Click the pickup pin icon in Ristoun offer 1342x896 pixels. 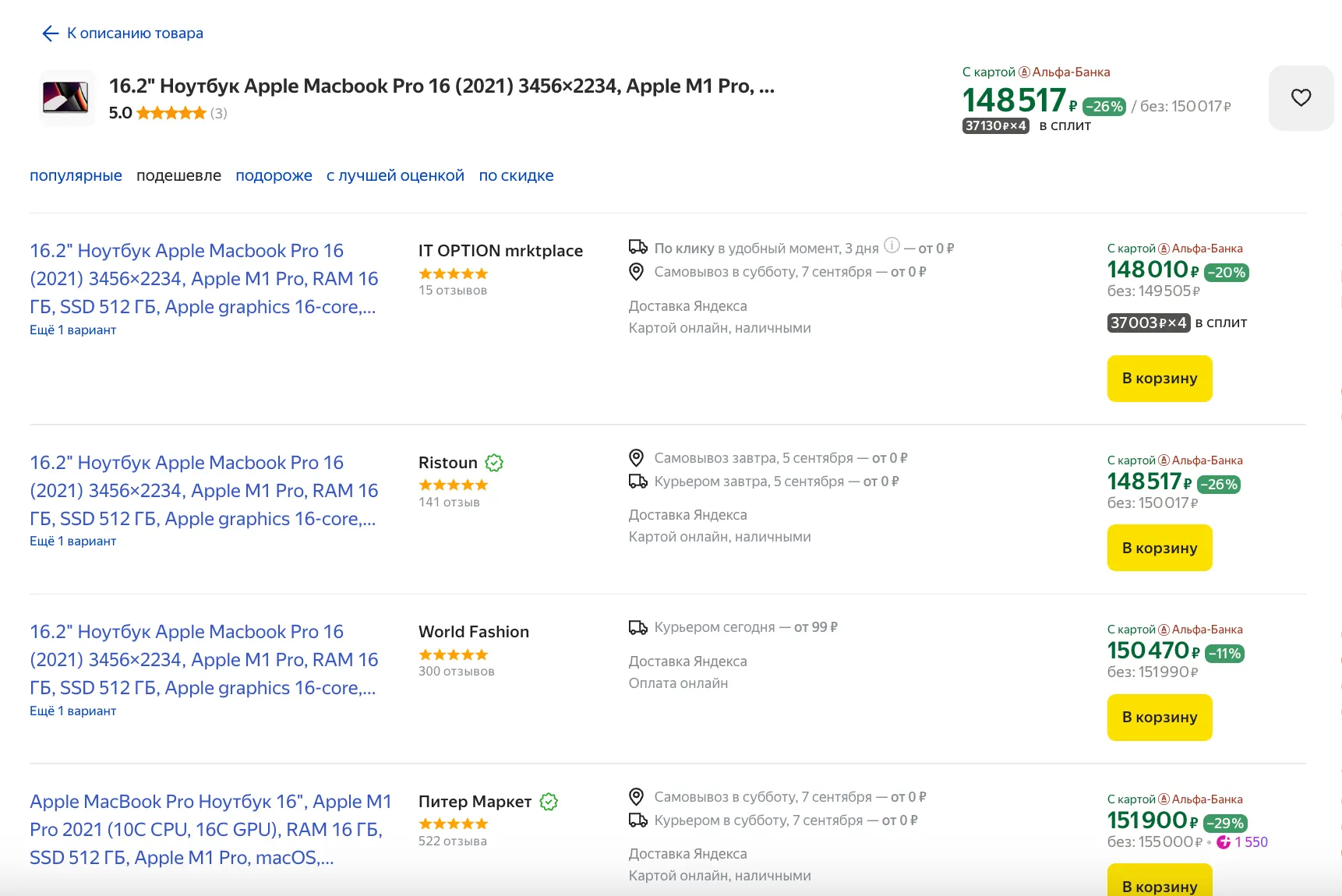point(637,457)
